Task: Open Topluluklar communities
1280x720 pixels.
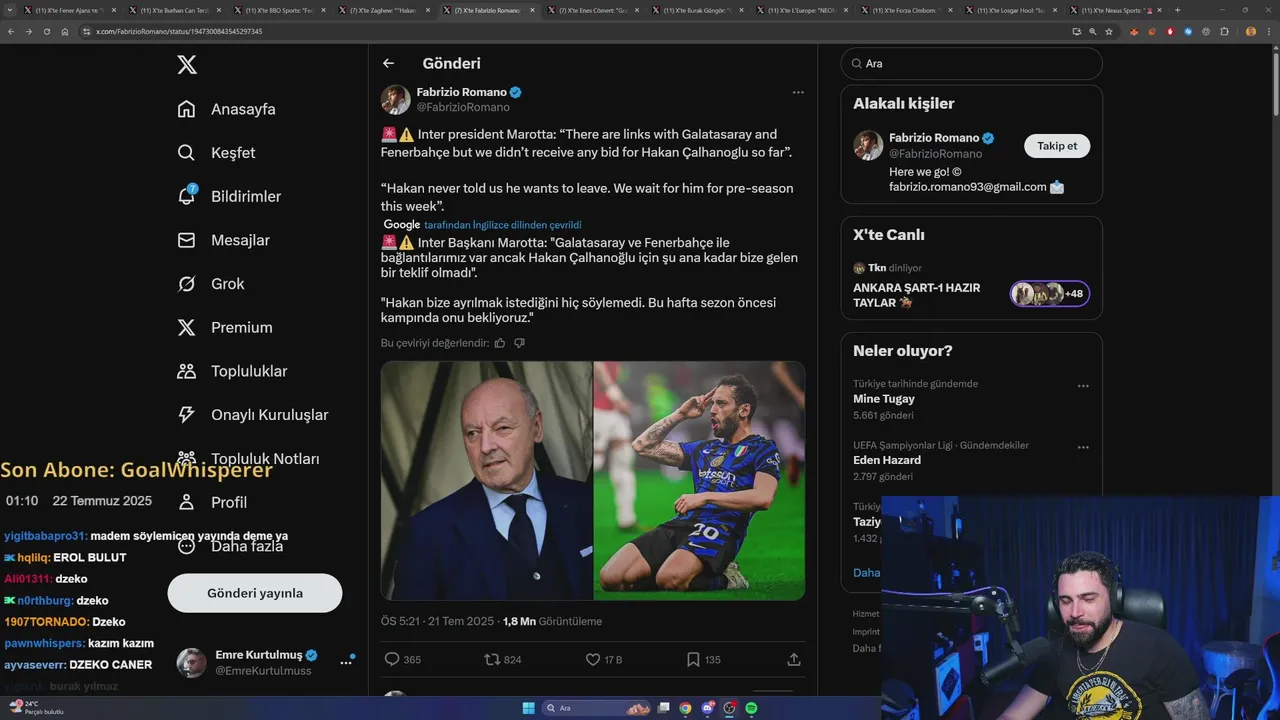Action: [232, 371]
